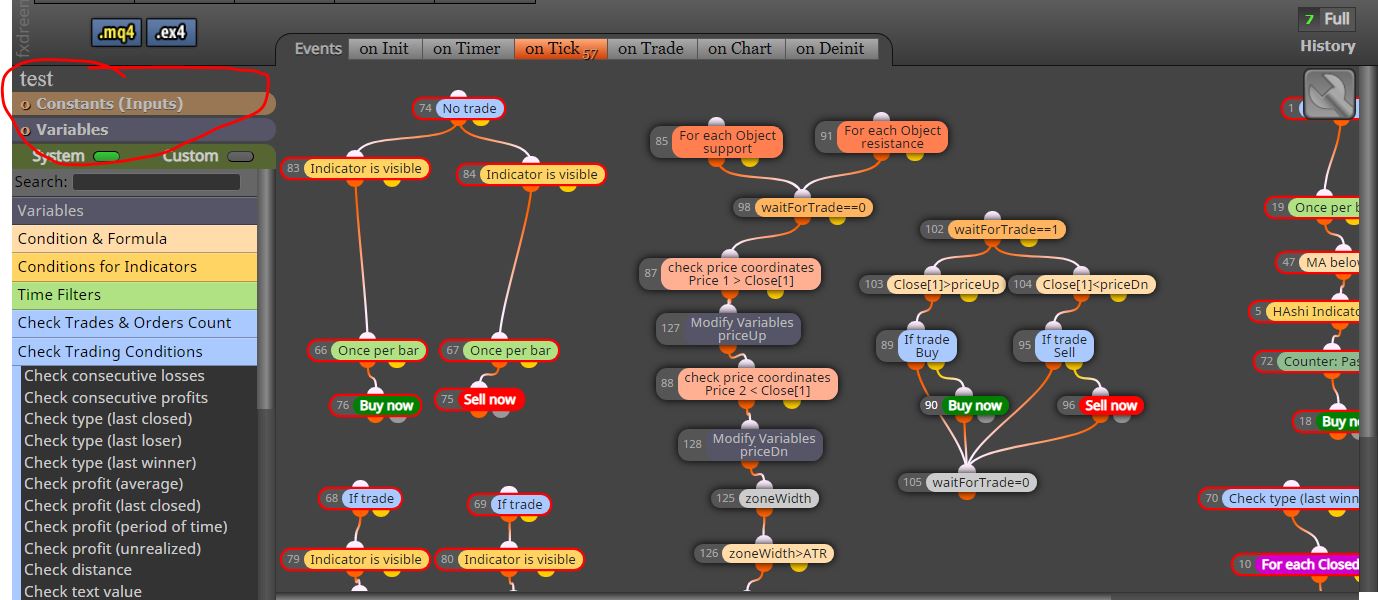Select Check profit (average) block
This screenshot has width=1378, height=600.
click(104, 484)
